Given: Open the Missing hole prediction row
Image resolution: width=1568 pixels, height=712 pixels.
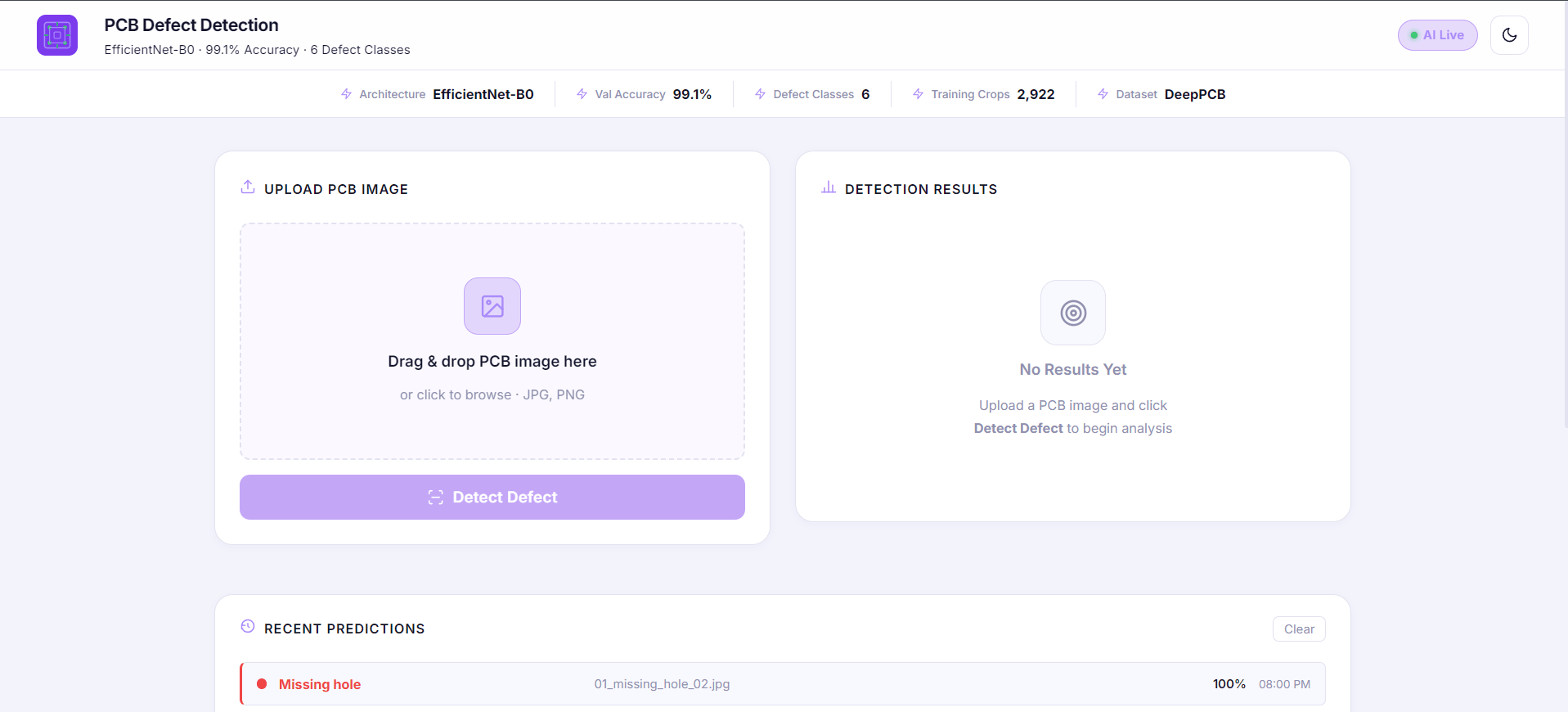Looking at the screenshot, I should [x=783, y=684].
